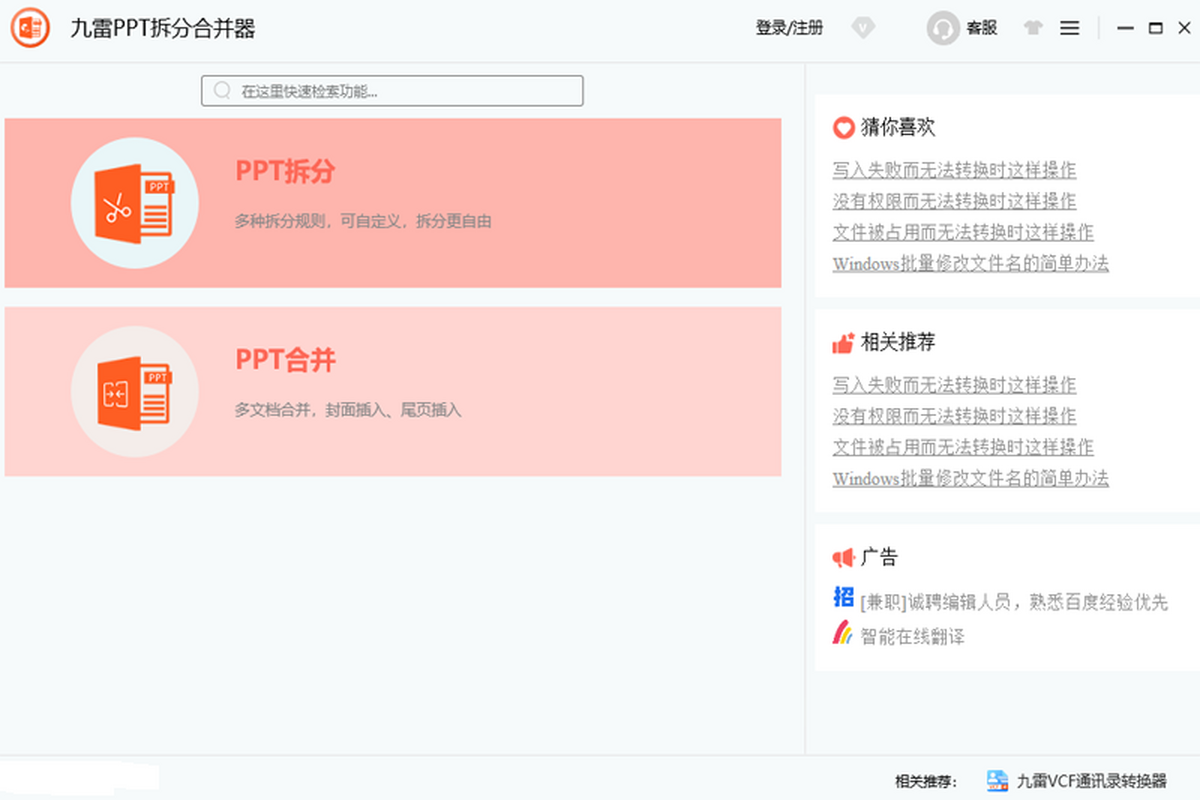Viewport: 1200px width, 800px height.
Task: Click the 猜你喜欢 heading
Action: tap(898, 127)
